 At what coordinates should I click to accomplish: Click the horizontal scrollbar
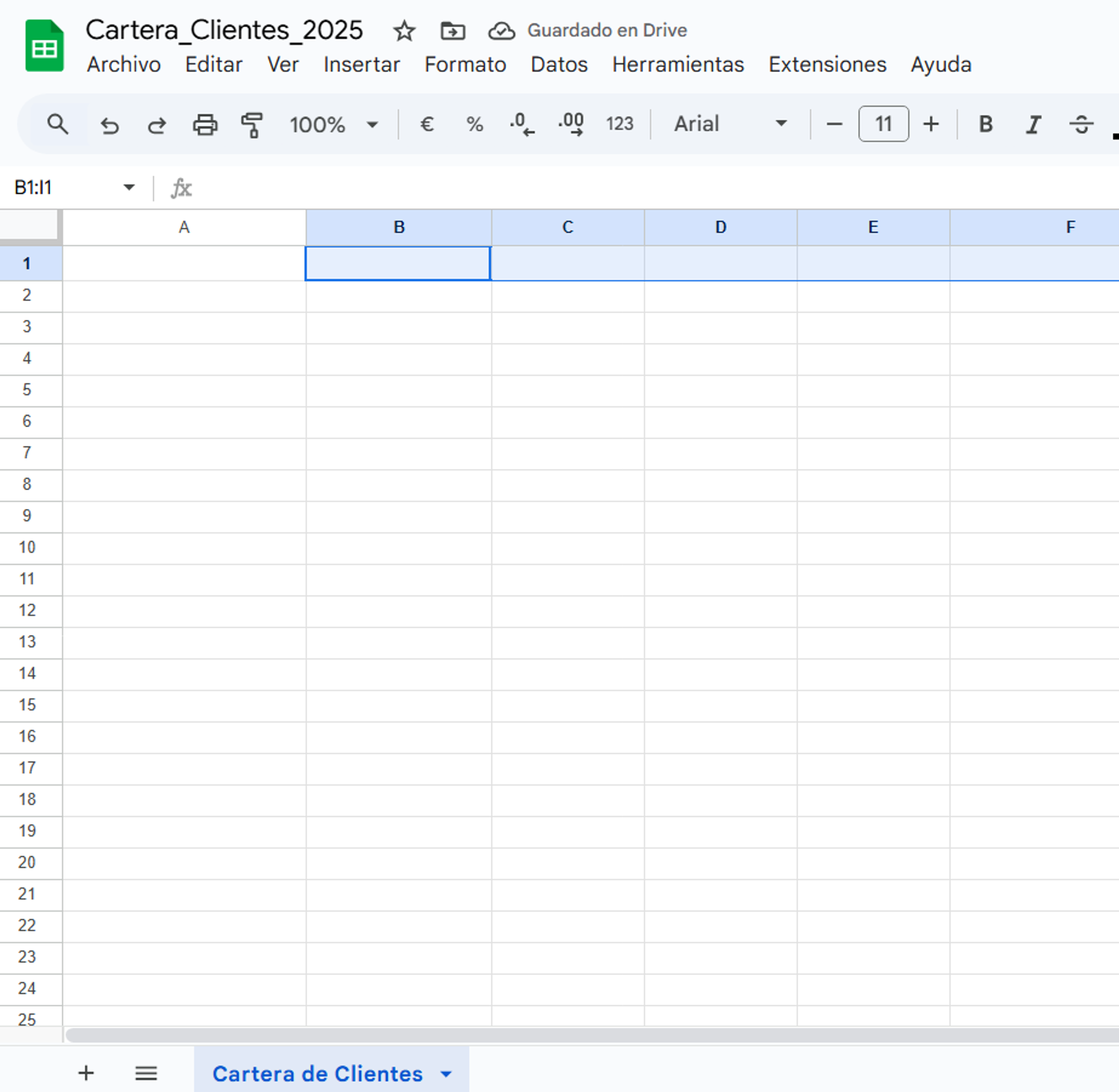coord(592,1035)
